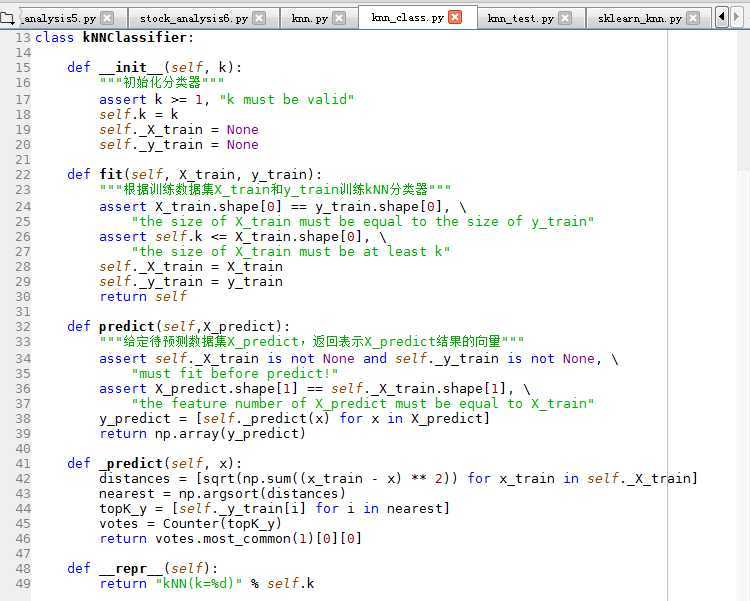
Task: Click the __repr__ method name
Action: click(x=131, y=568)
